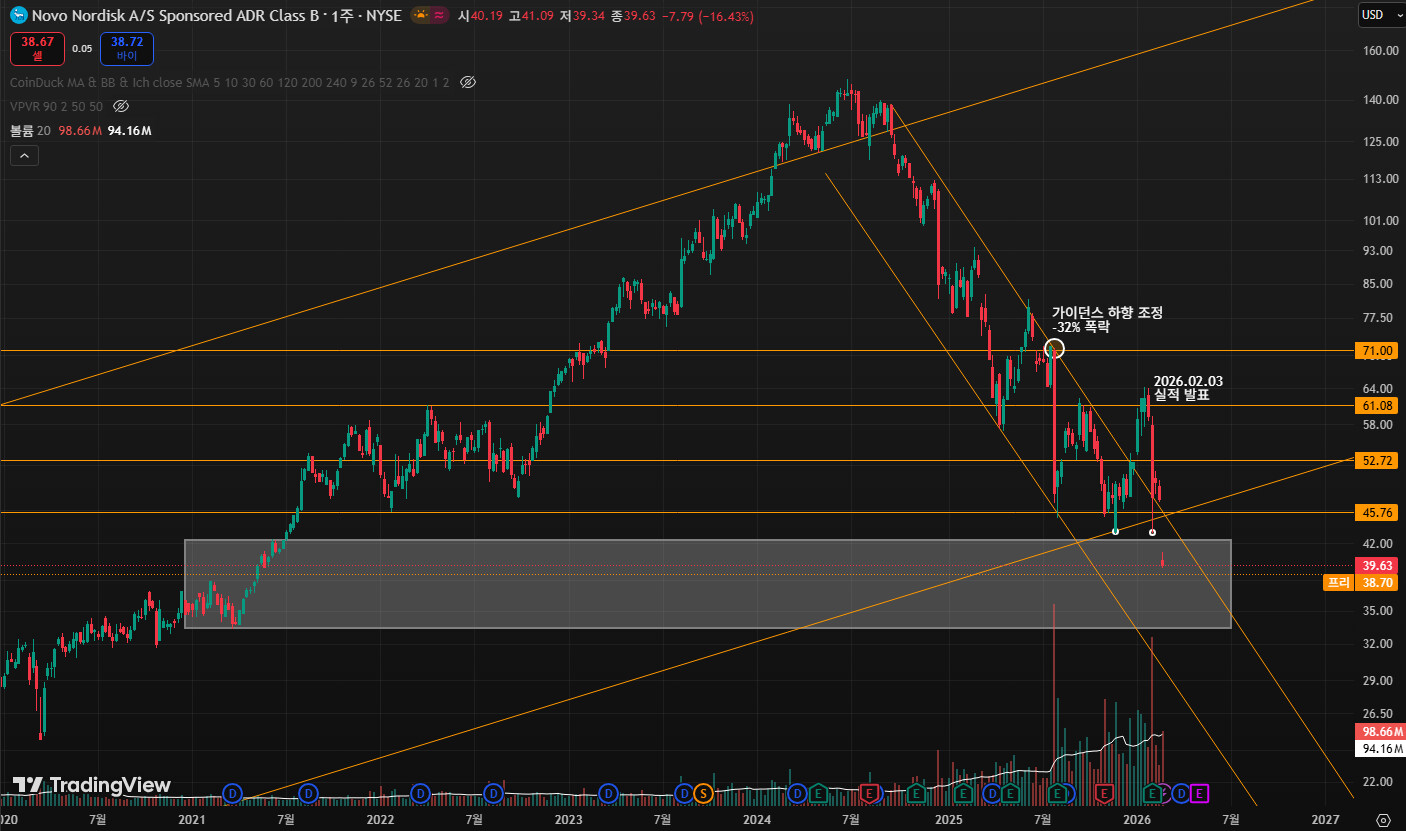Click the pink wavy data status icon

point(440,16)
